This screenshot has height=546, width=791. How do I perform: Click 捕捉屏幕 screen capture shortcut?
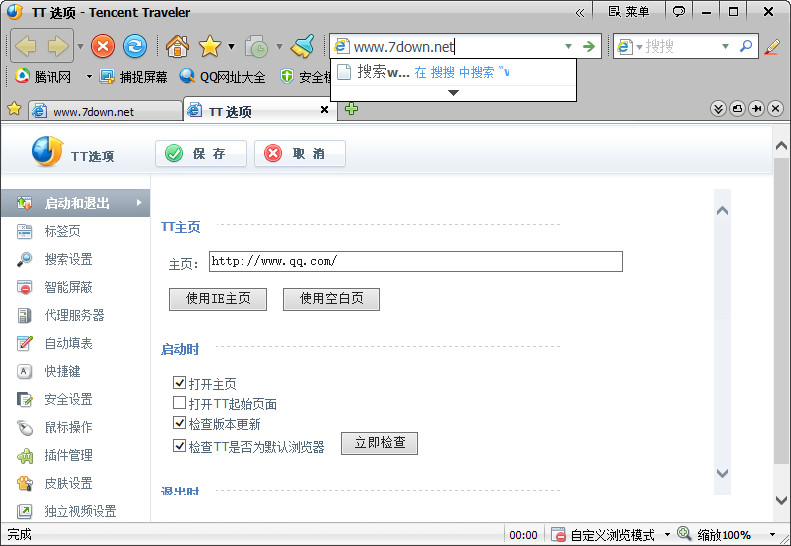coord(134,77)
